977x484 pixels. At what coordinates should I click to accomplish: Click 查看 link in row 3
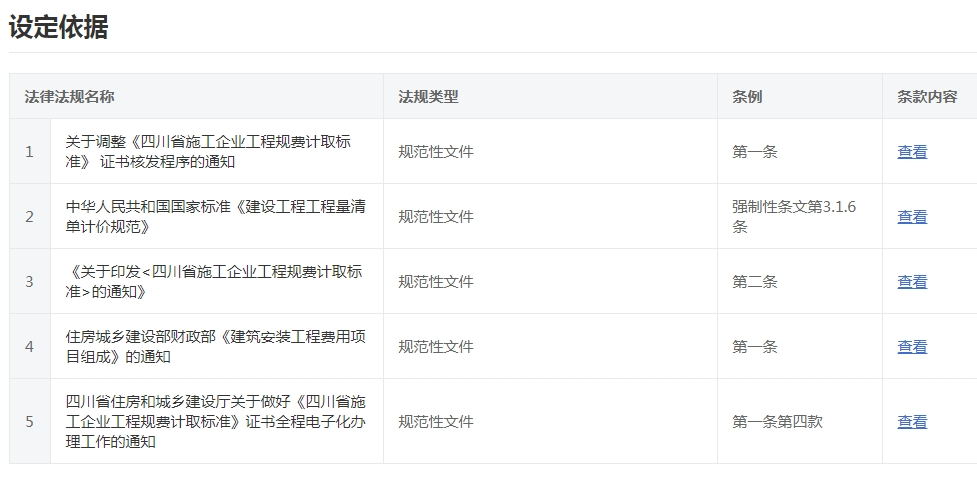tap(911, 282)
